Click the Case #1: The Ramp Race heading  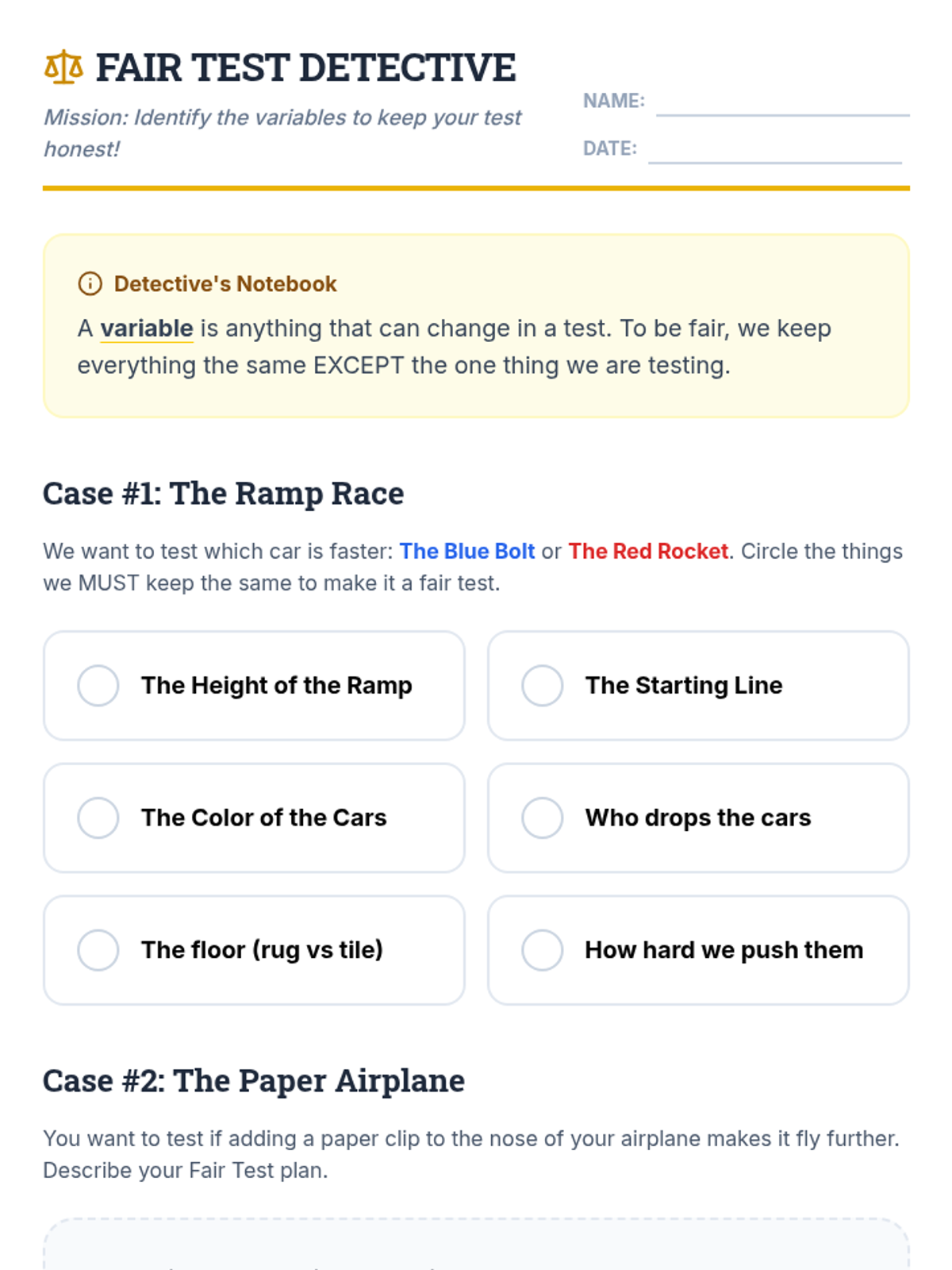[x=223, y=494]
